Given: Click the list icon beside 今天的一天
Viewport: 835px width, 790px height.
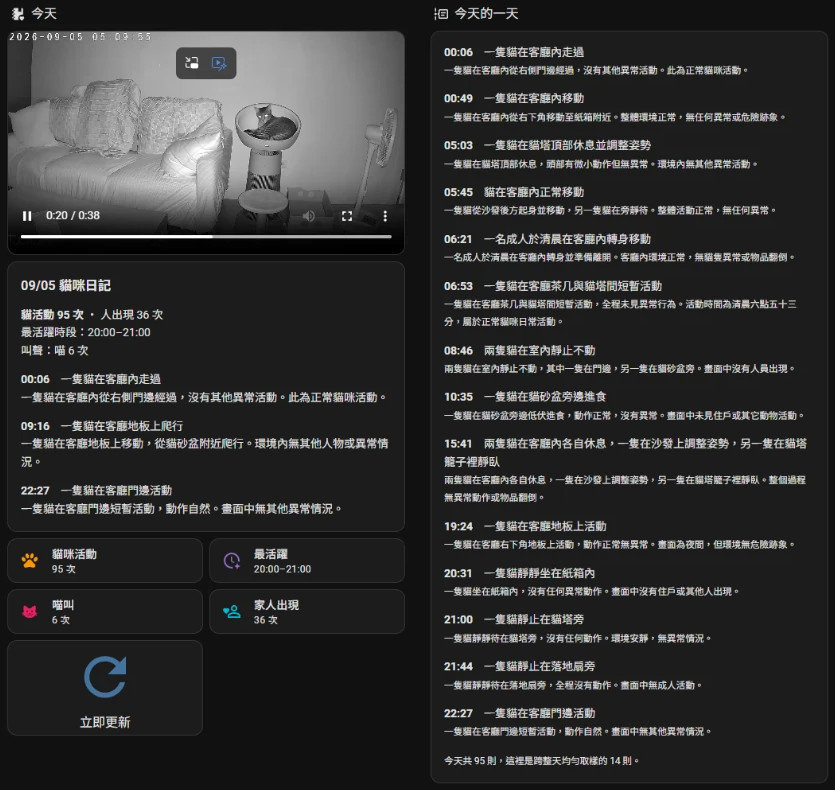Looking at the screenshot, I should point(441,14).
